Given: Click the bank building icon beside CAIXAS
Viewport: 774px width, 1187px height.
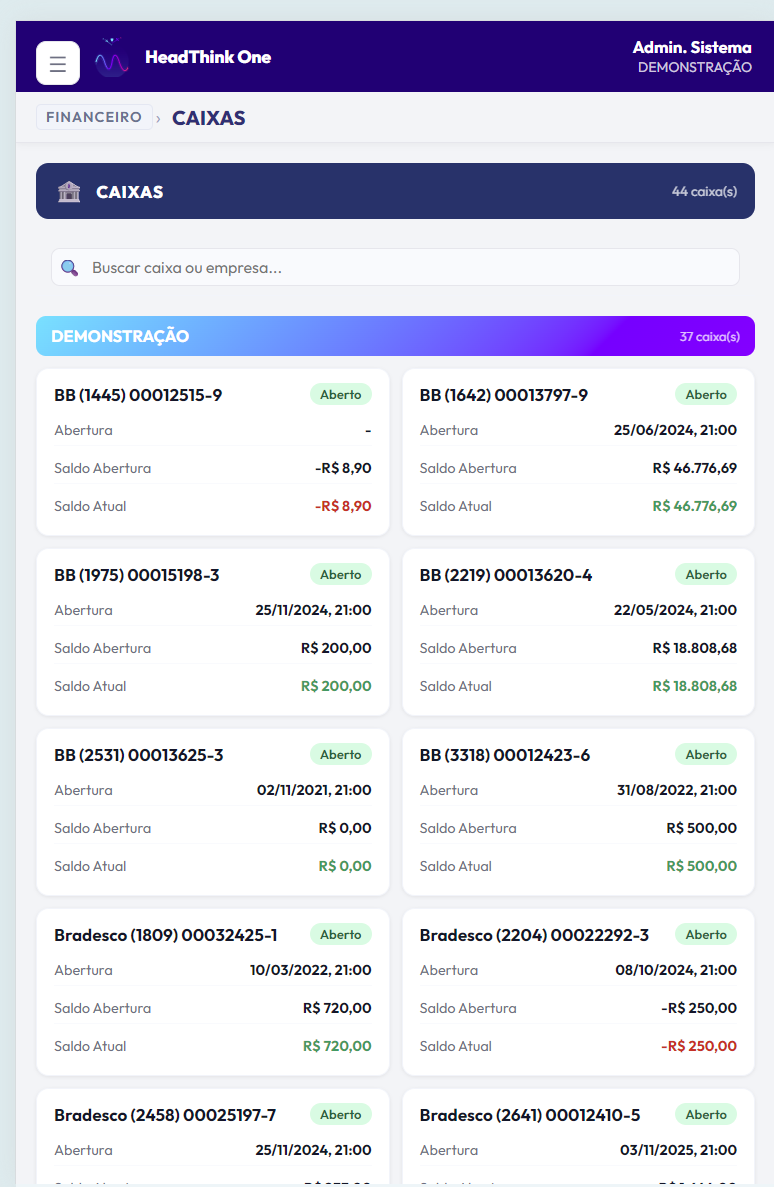Looking at the screenshot, I should pyautogui.click(x=69, y=192).
